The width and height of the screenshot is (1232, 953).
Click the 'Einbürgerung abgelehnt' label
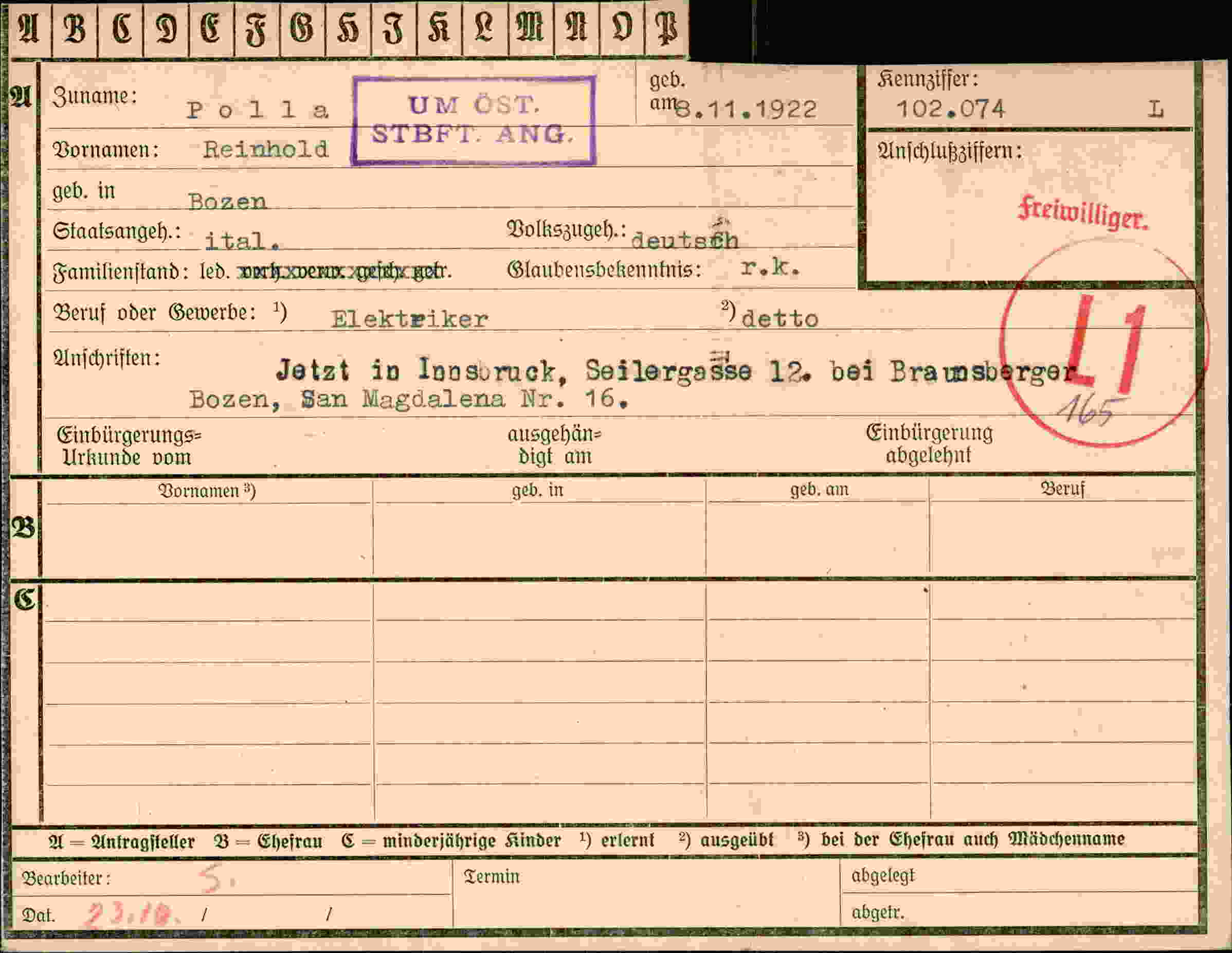click(x=929, y=443)
